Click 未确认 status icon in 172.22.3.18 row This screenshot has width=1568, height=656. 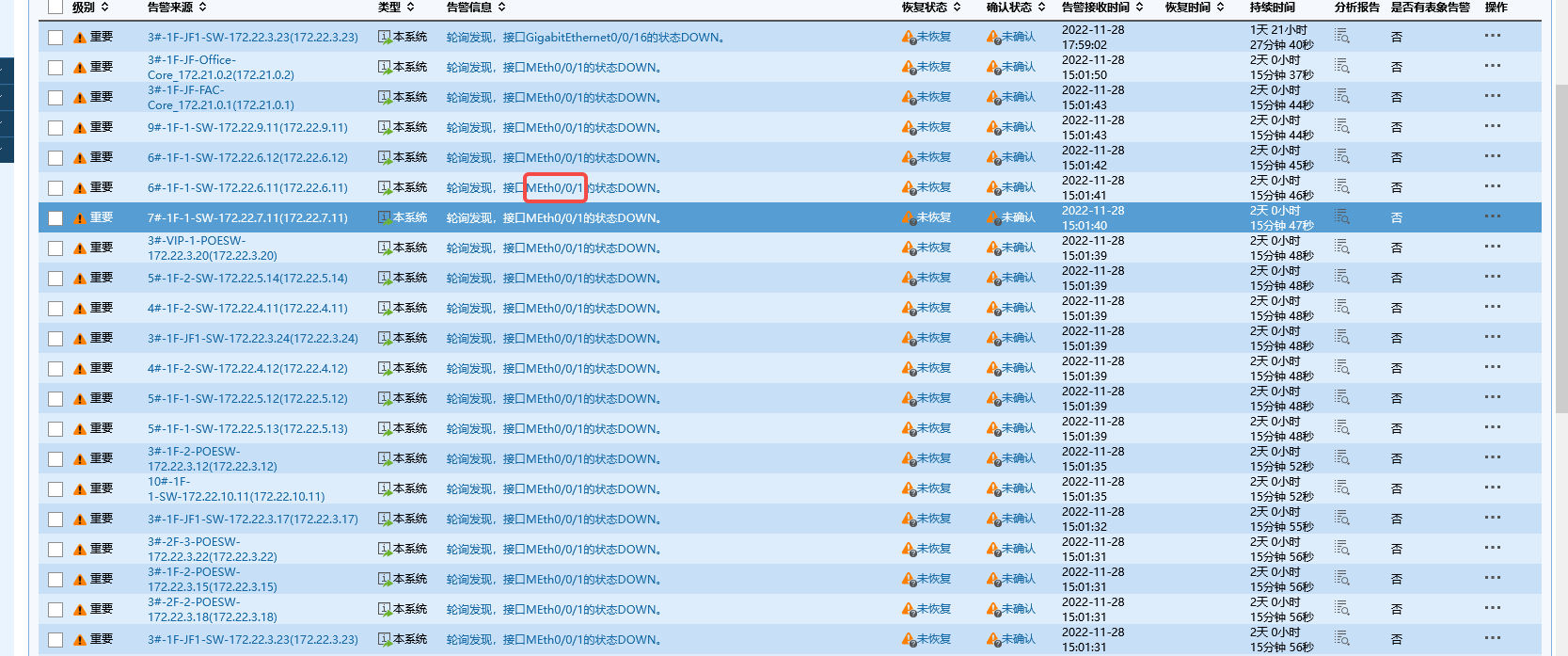[993, 609]
